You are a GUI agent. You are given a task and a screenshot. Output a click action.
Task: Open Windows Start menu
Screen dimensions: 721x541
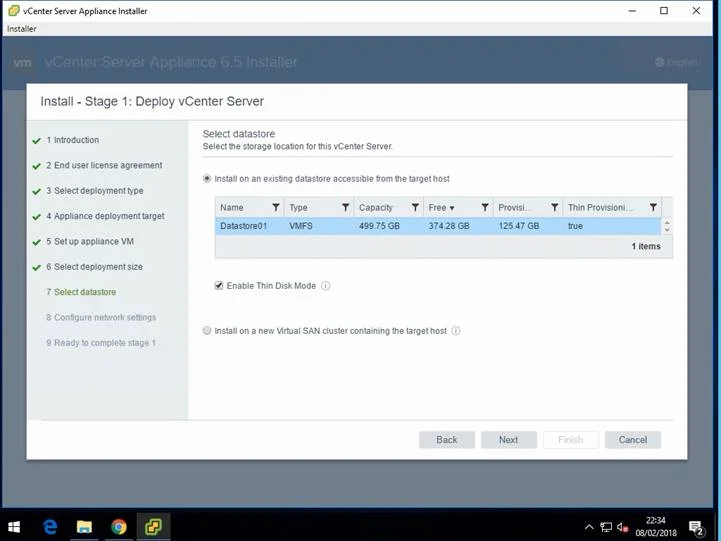coord(14,527)
